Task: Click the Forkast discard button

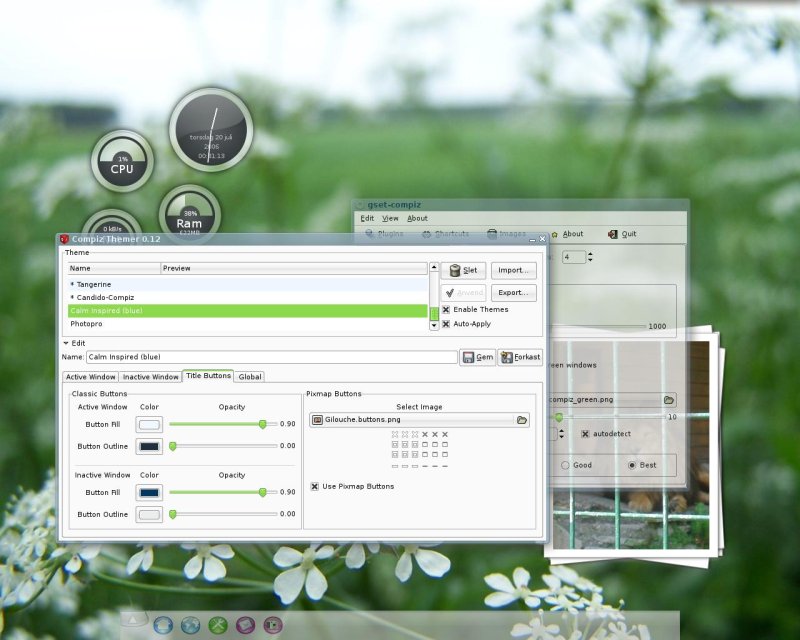Action: point(520,357)
